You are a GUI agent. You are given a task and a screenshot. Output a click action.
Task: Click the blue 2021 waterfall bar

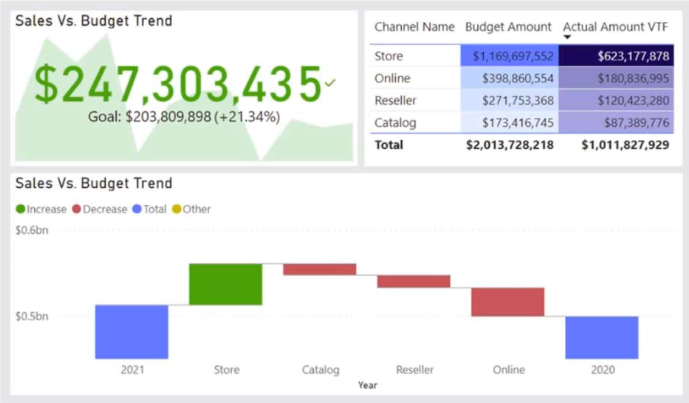click(131, 331)
